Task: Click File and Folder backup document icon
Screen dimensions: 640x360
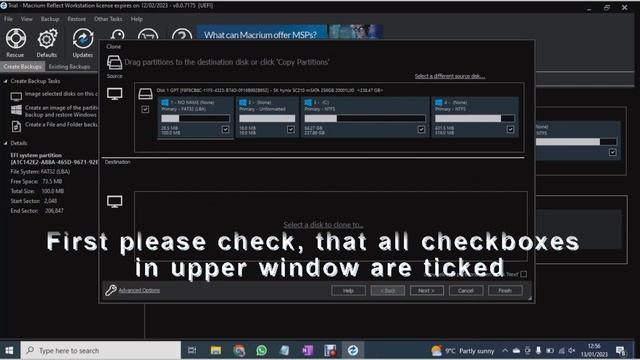Action: pyautogui.click(x=16, y=126)
